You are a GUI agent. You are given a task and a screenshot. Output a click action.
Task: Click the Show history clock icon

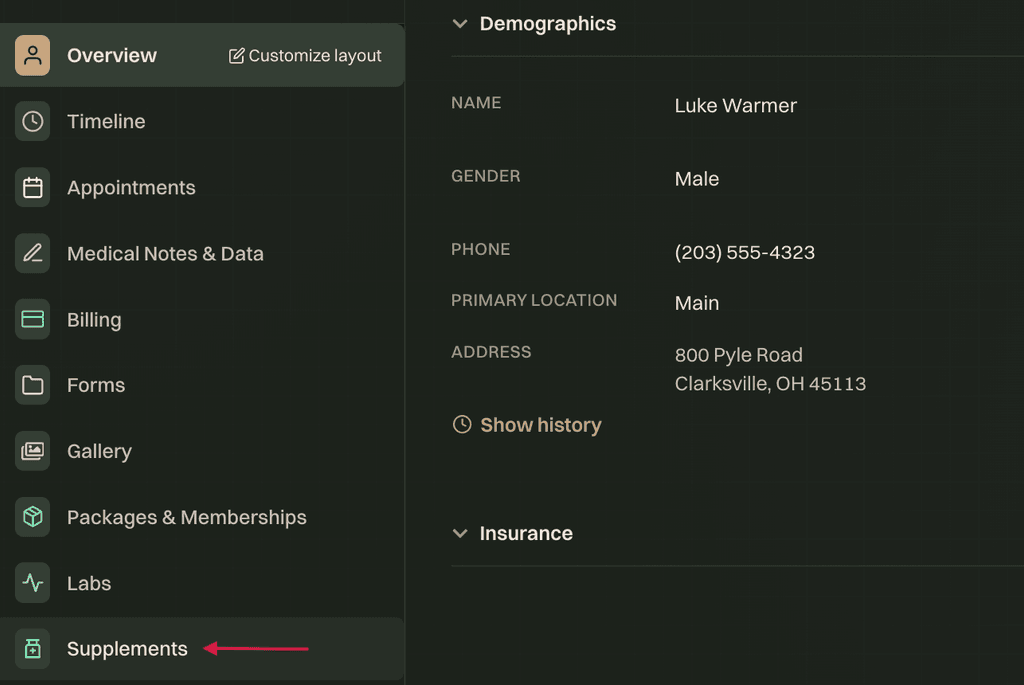462,424
